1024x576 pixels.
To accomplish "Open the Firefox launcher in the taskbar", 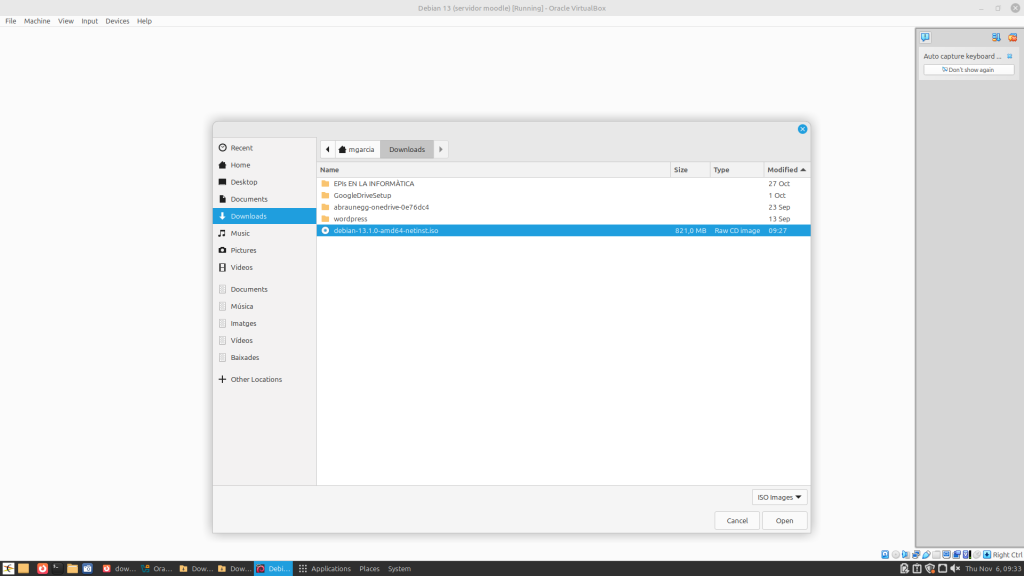I will click(x=42, y=568).
